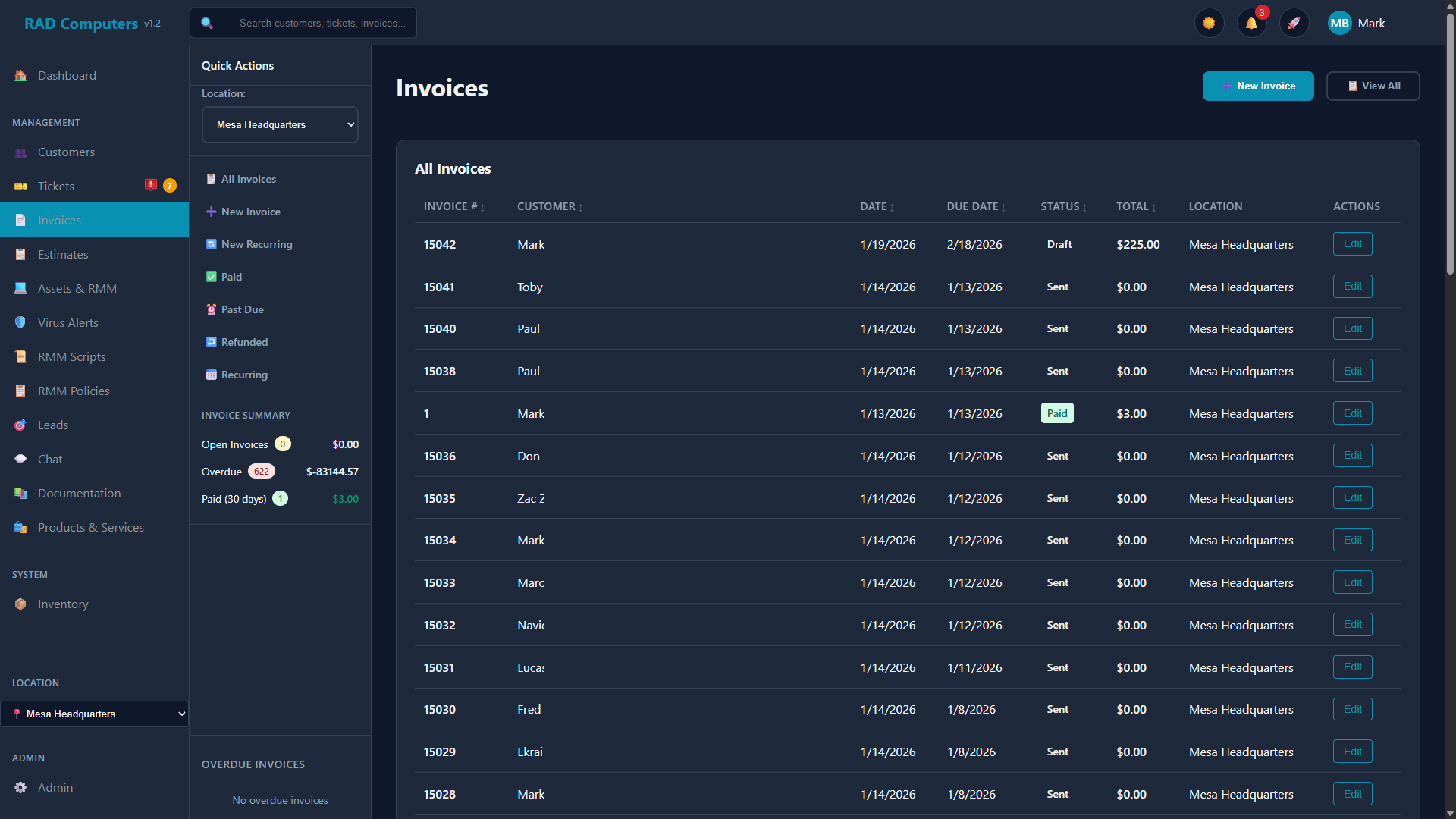The width and height of the screenshot is (1456, 819).
Task: Expand the location selector at sidebar bottom
Action: pyautogui.click(x=94, y=714)
